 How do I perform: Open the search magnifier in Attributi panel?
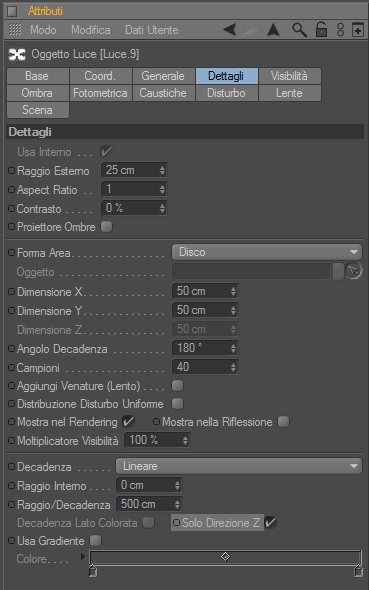[299, 30]
